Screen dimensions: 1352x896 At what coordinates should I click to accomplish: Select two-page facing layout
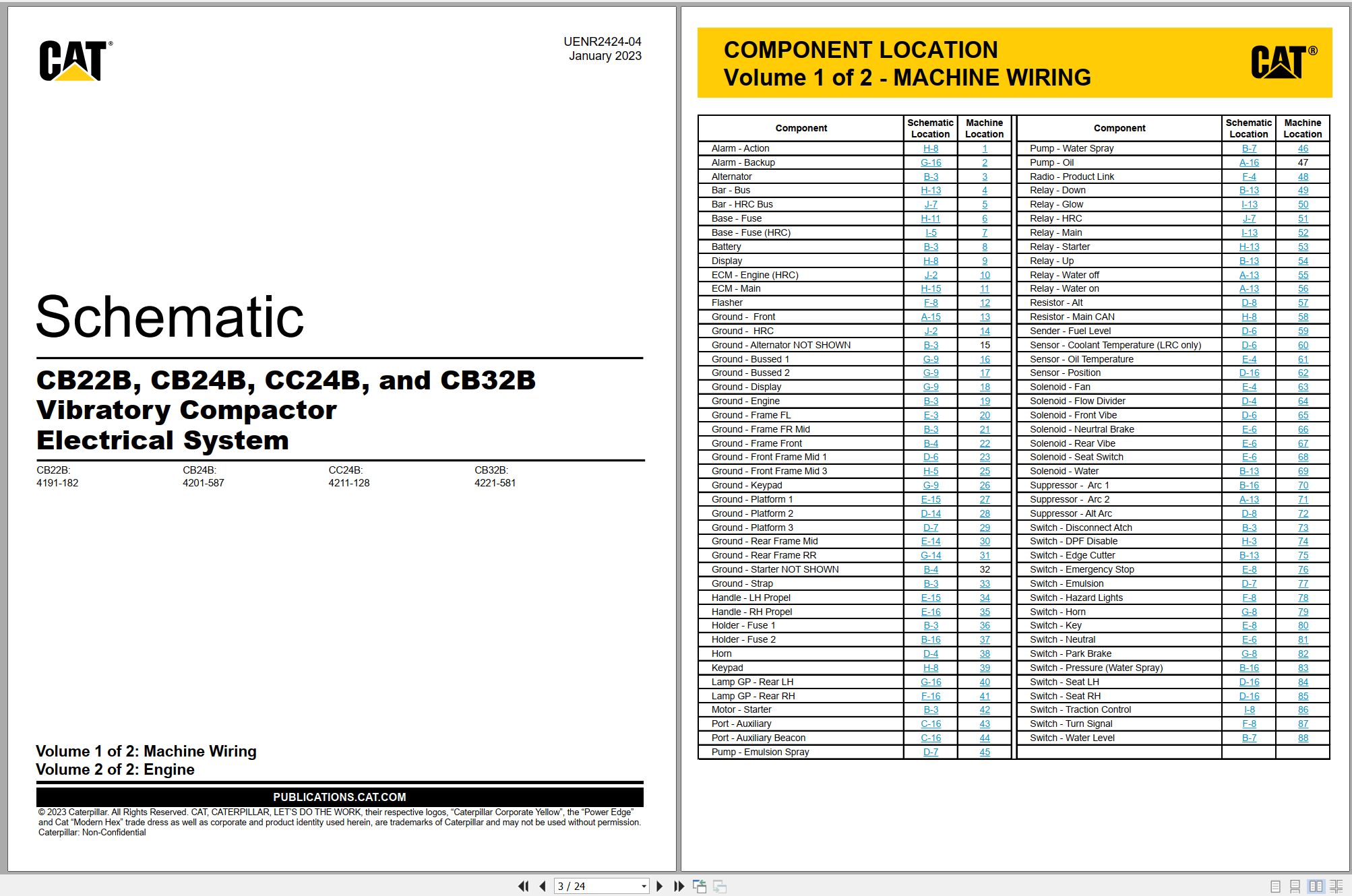coord(1316,887)
